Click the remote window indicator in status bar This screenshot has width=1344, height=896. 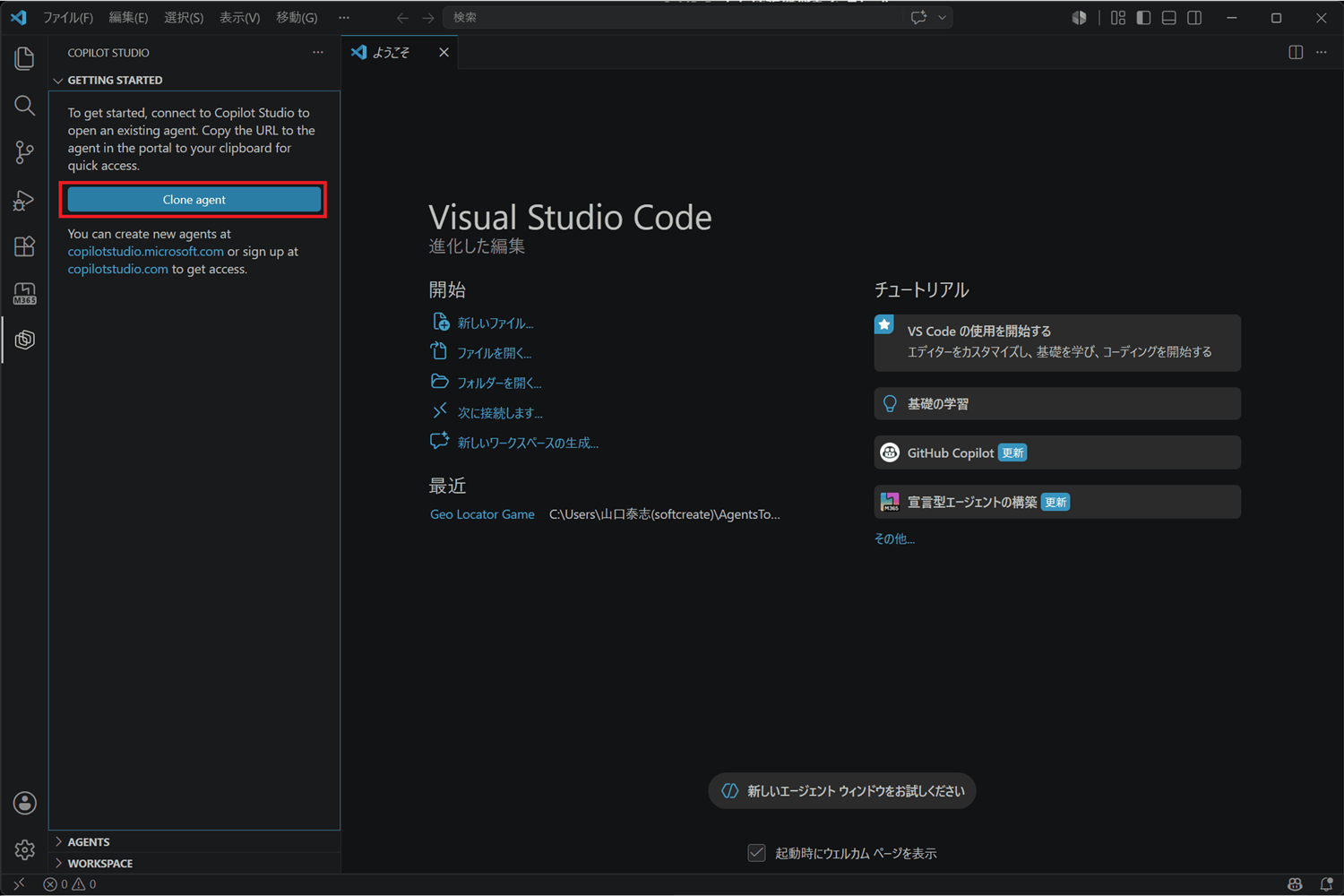[x=19, y=884]
